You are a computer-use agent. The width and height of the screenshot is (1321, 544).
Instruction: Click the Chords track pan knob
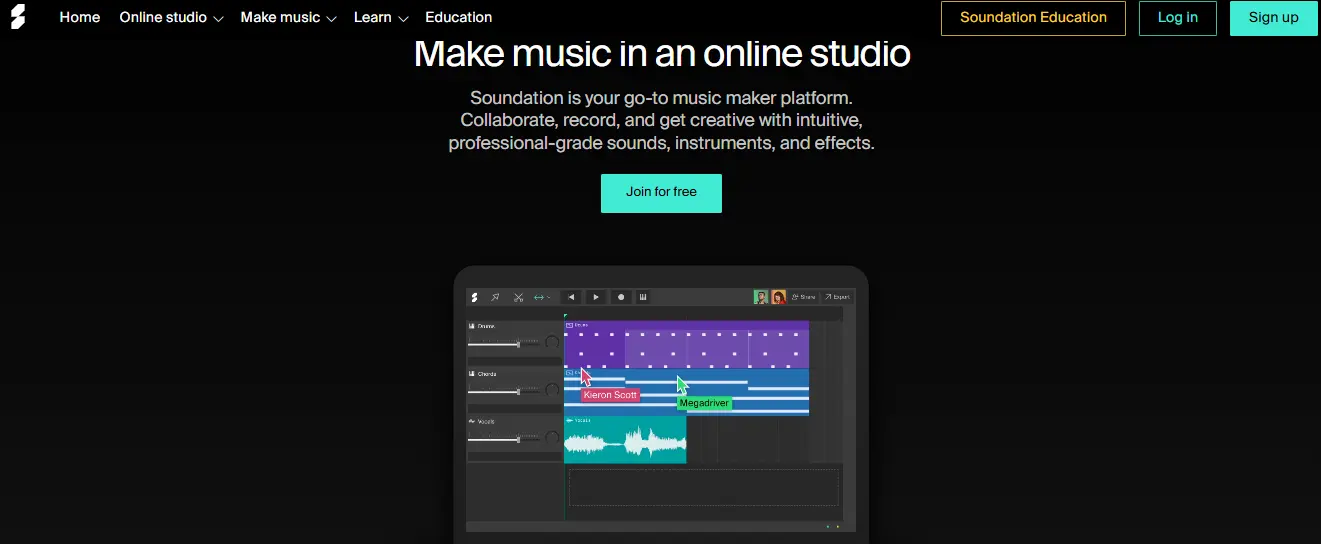(x=552, y=390)
